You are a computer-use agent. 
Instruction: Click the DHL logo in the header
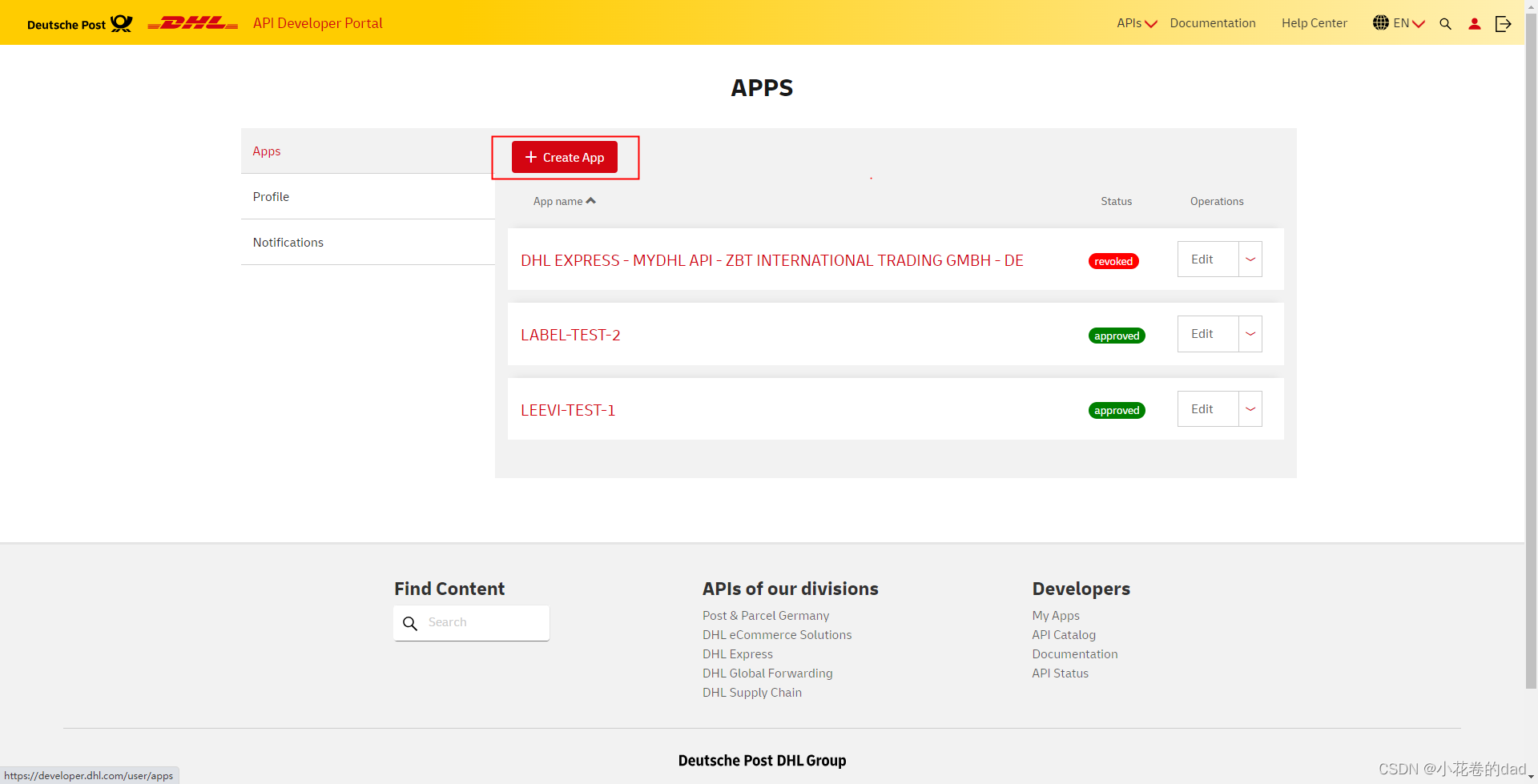click(x=192, y=22)
